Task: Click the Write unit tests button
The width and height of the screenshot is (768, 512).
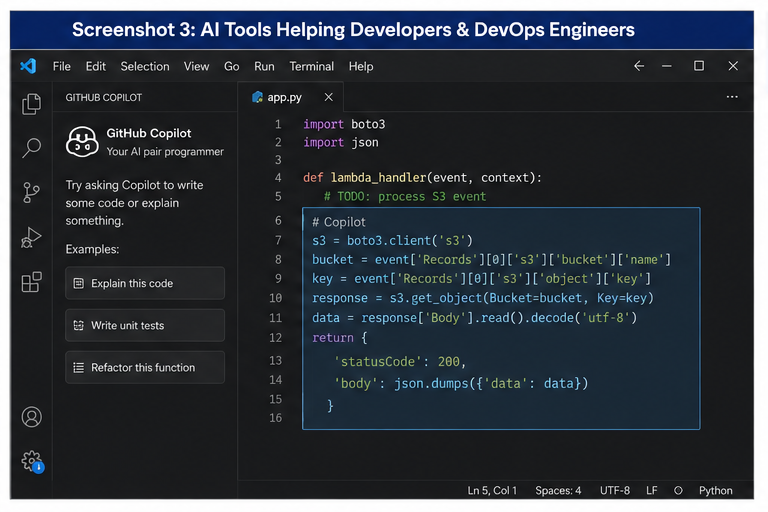Action: [x=145, y=325]
